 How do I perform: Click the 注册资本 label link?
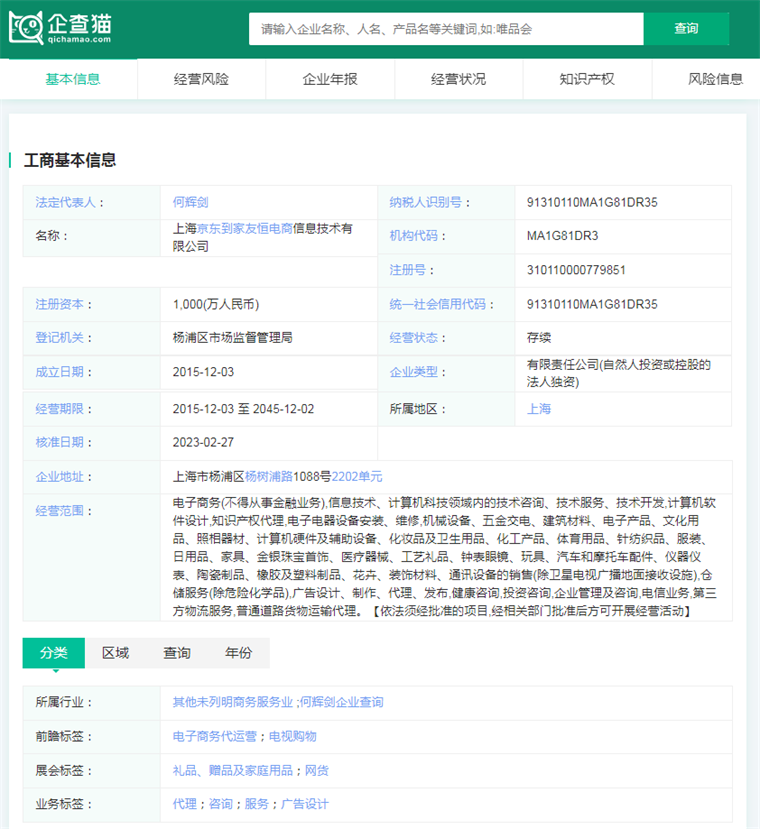[x=59, y=305]
